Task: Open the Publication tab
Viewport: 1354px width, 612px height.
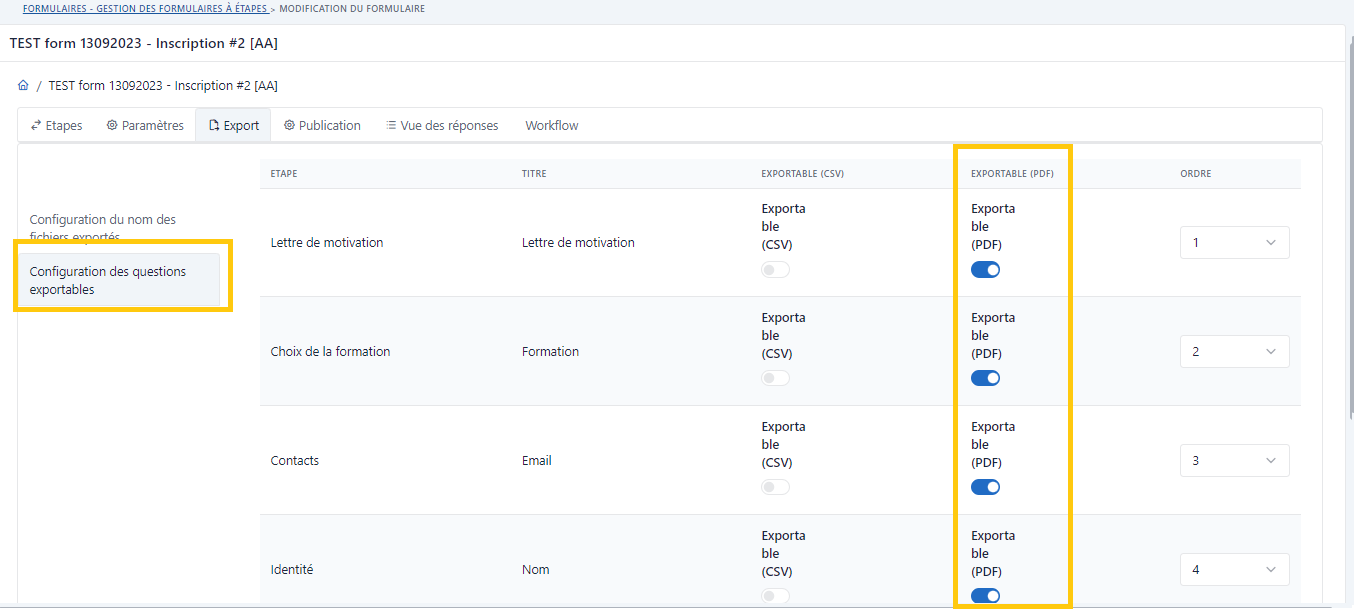Action: [321, 126]
